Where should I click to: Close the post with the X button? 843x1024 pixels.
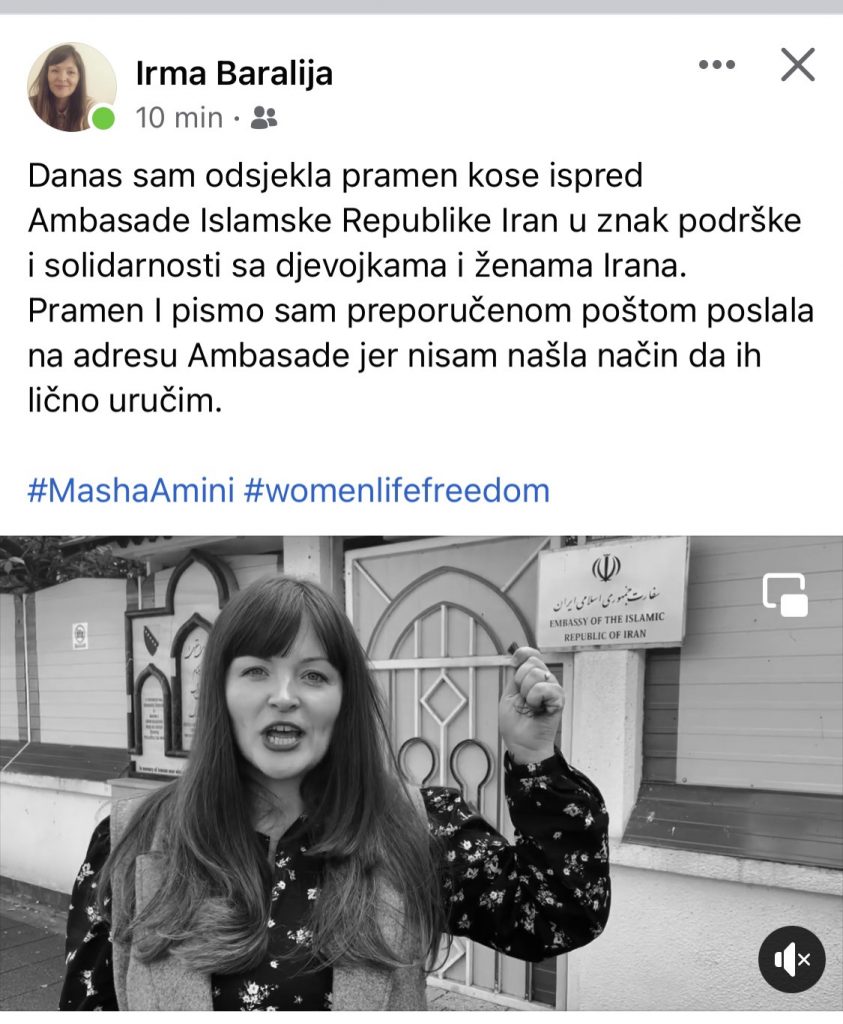pos(798,65)
